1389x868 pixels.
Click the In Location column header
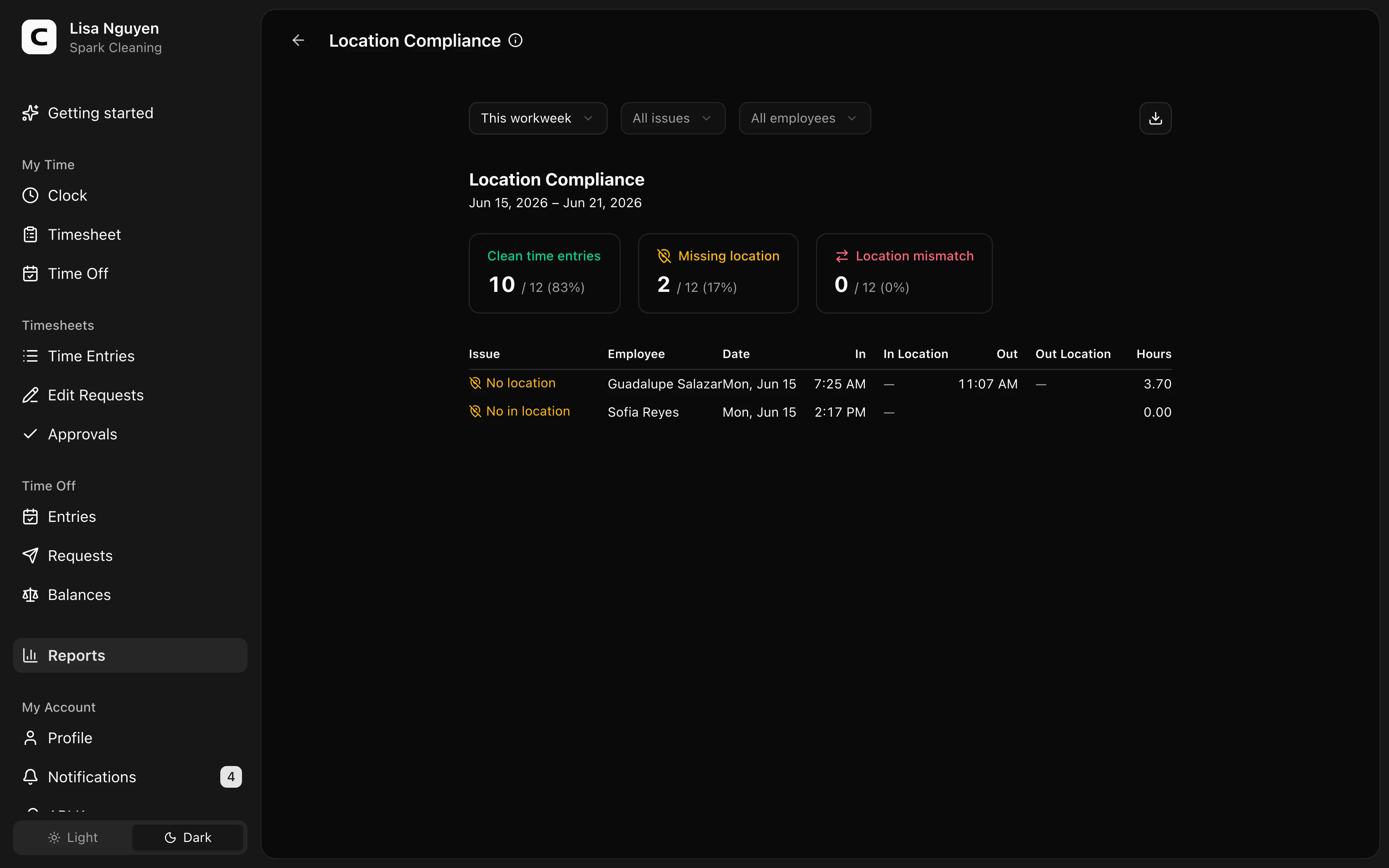pos(916,354)
